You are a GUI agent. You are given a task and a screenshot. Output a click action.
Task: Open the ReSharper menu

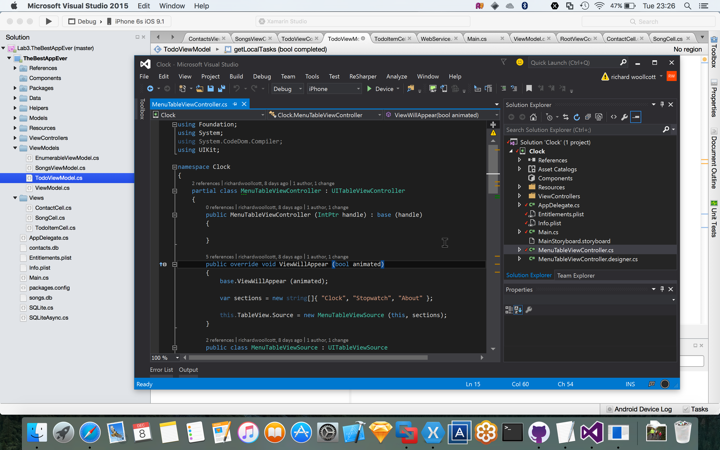tap(363, 77)
